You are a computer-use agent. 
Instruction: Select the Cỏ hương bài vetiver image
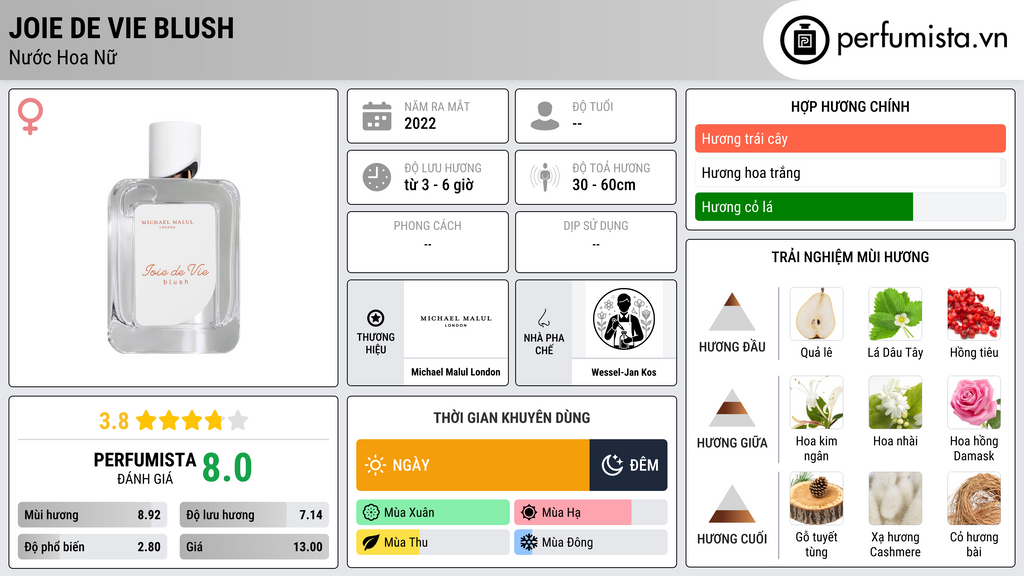974,499
